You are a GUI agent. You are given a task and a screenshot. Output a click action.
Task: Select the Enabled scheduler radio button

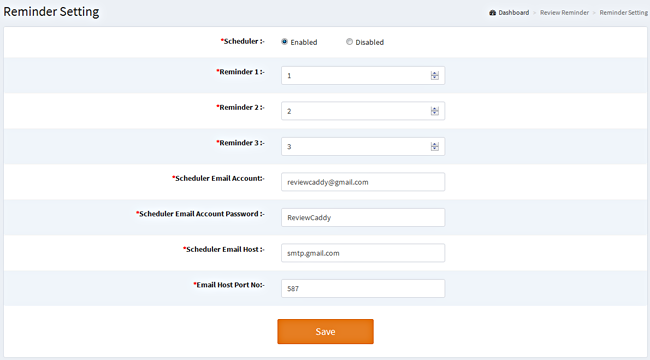[284, 41]
